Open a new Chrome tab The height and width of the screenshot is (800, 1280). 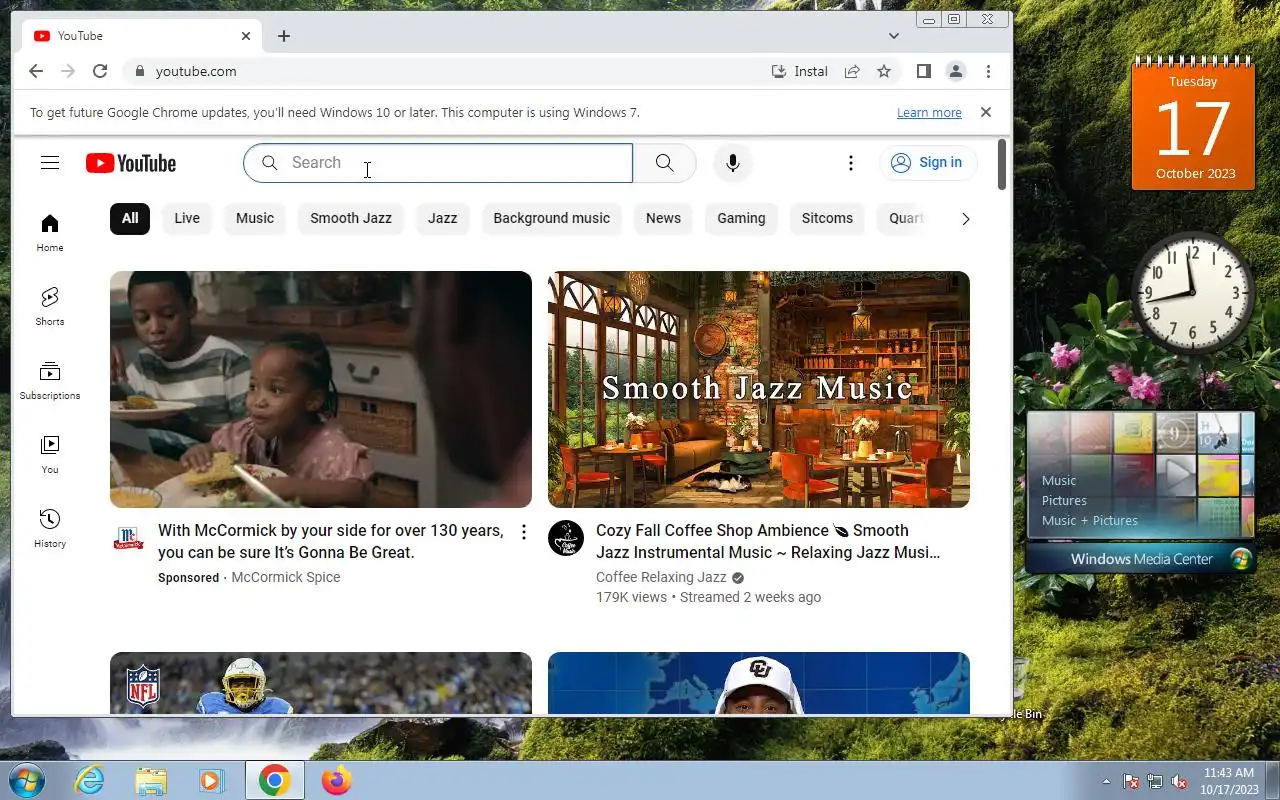(x=284, y=36)
